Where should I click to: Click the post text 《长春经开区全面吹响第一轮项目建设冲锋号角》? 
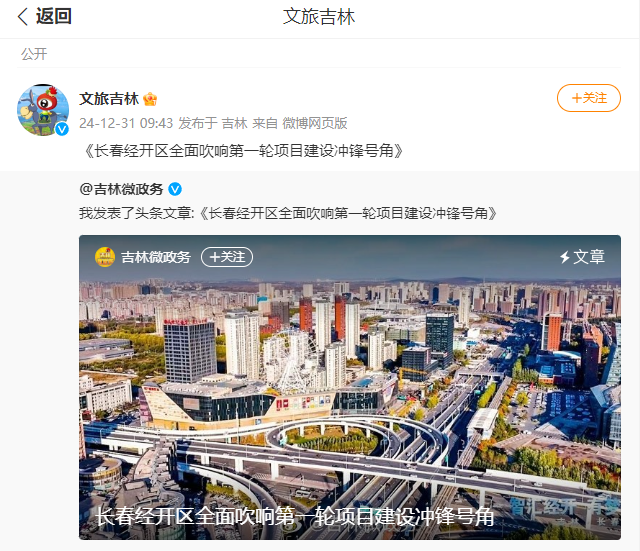click(244, 151)
